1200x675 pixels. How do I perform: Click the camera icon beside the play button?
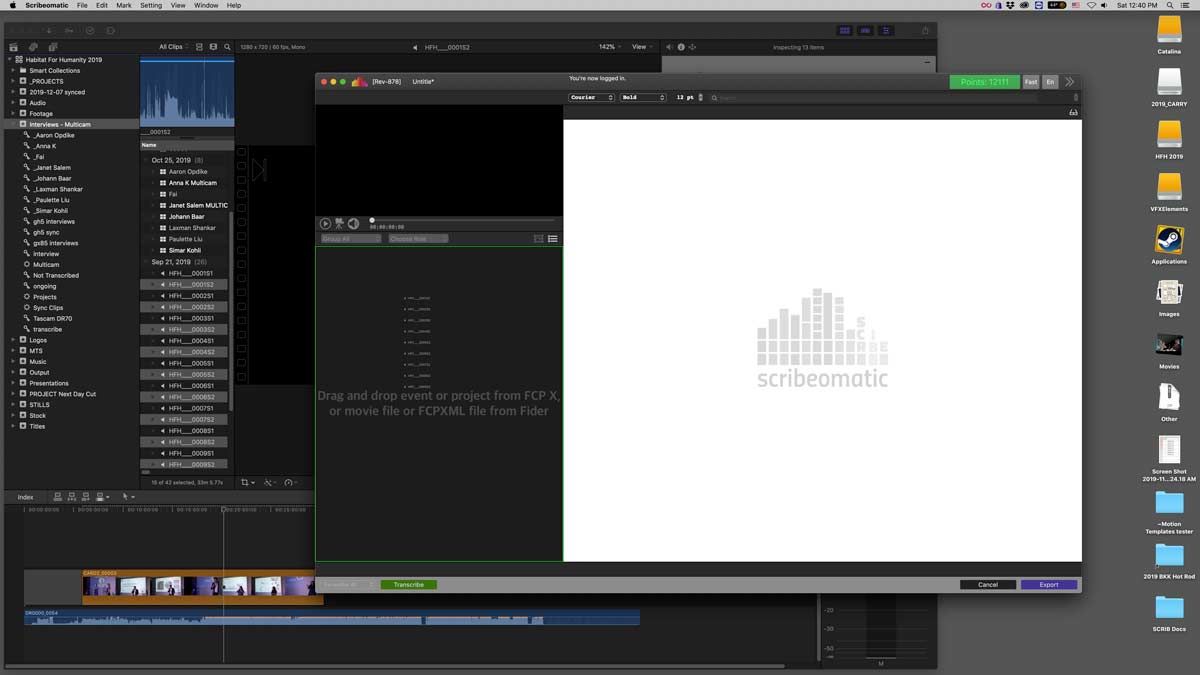[x=339, y=224]
